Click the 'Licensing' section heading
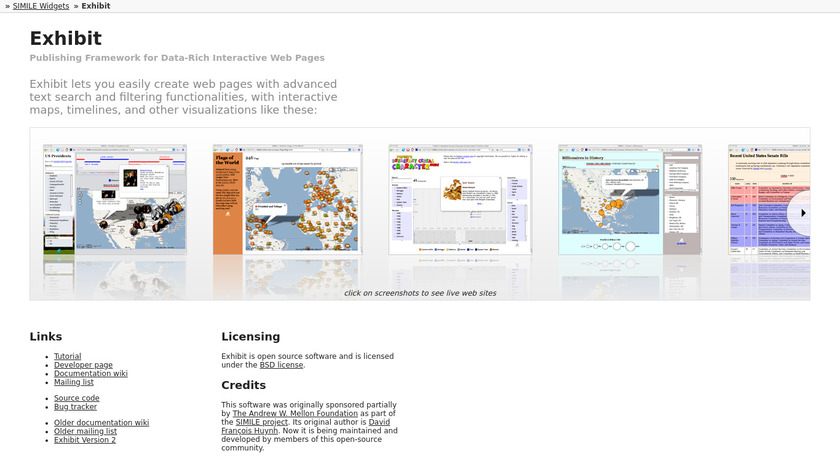Viewport: 840px width, 472px height. [251, 336]
